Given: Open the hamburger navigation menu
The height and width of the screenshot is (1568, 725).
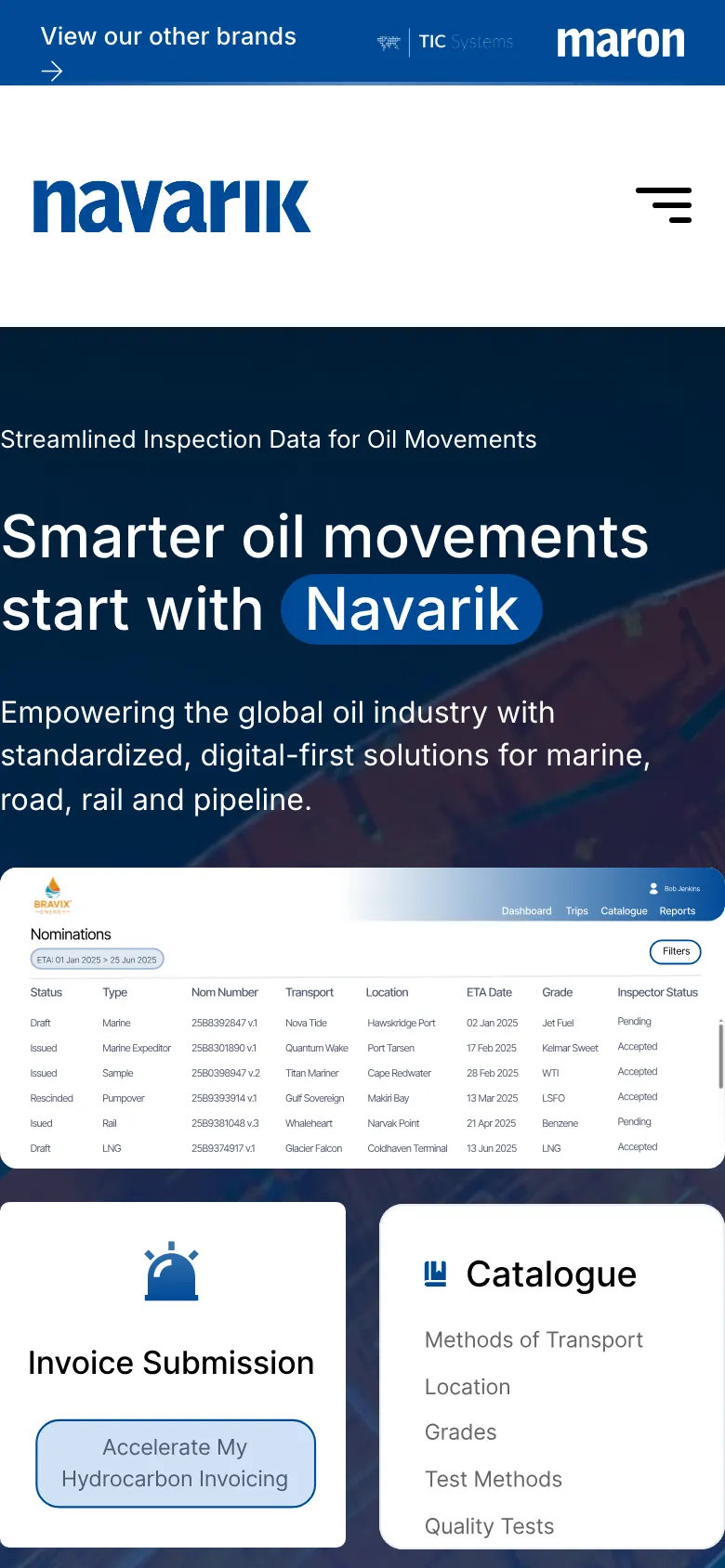Looking at the screenshot, I should (664, 205).
